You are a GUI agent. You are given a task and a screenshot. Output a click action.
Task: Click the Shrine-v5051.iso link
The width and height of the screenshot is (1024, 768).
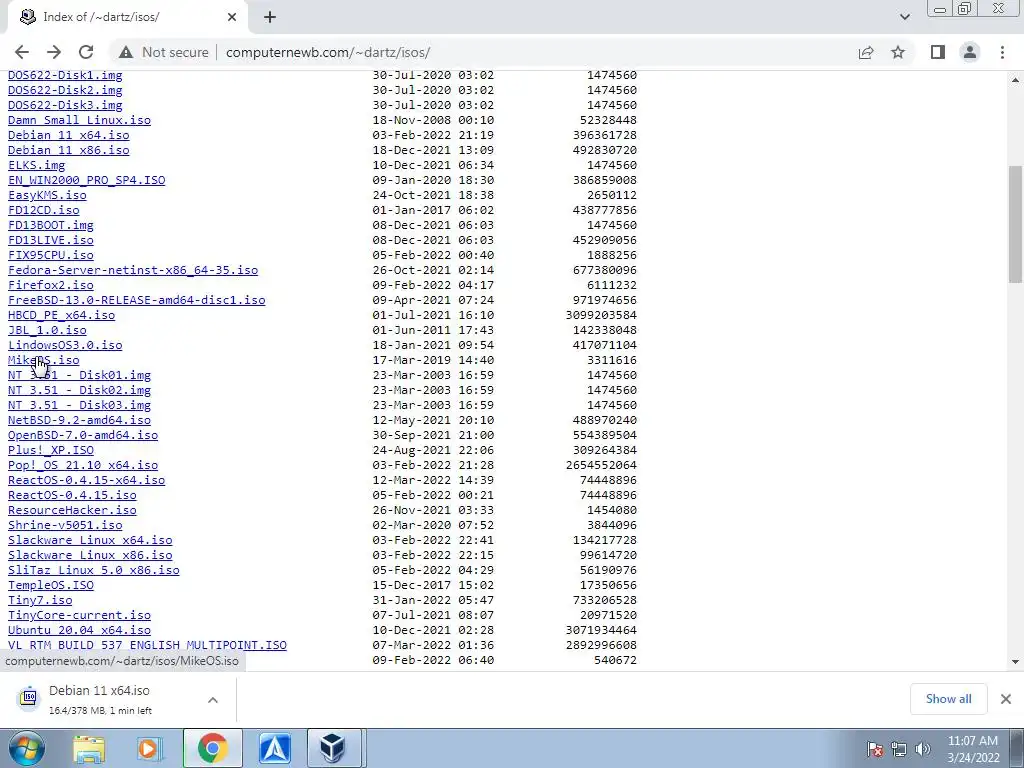tap(65, 526)
